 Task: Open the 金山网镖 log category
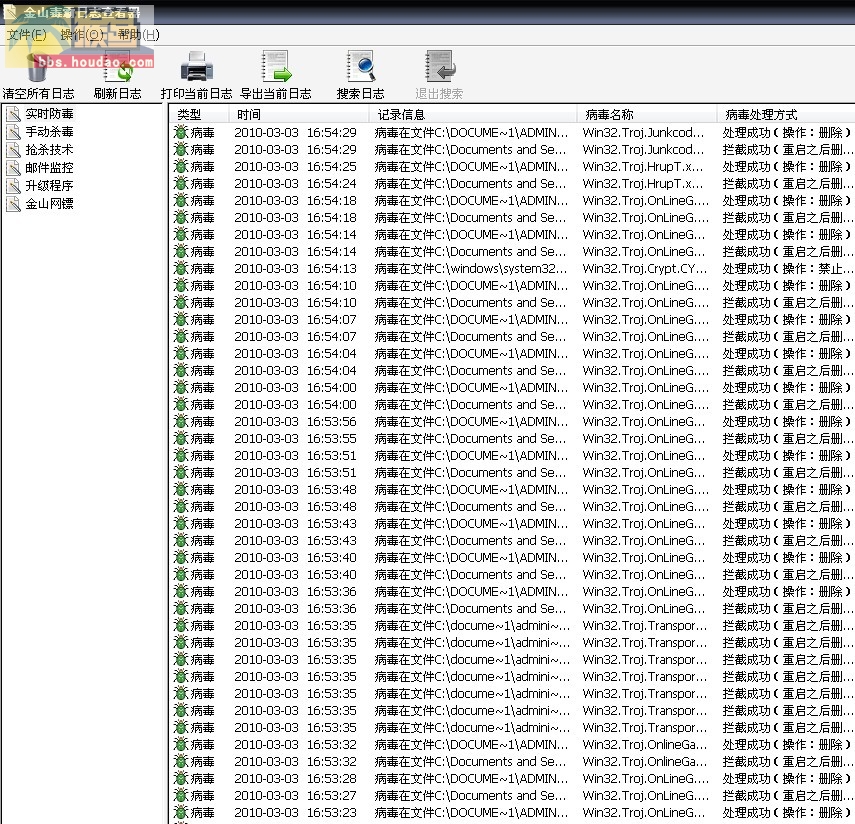tap(49, 204)
